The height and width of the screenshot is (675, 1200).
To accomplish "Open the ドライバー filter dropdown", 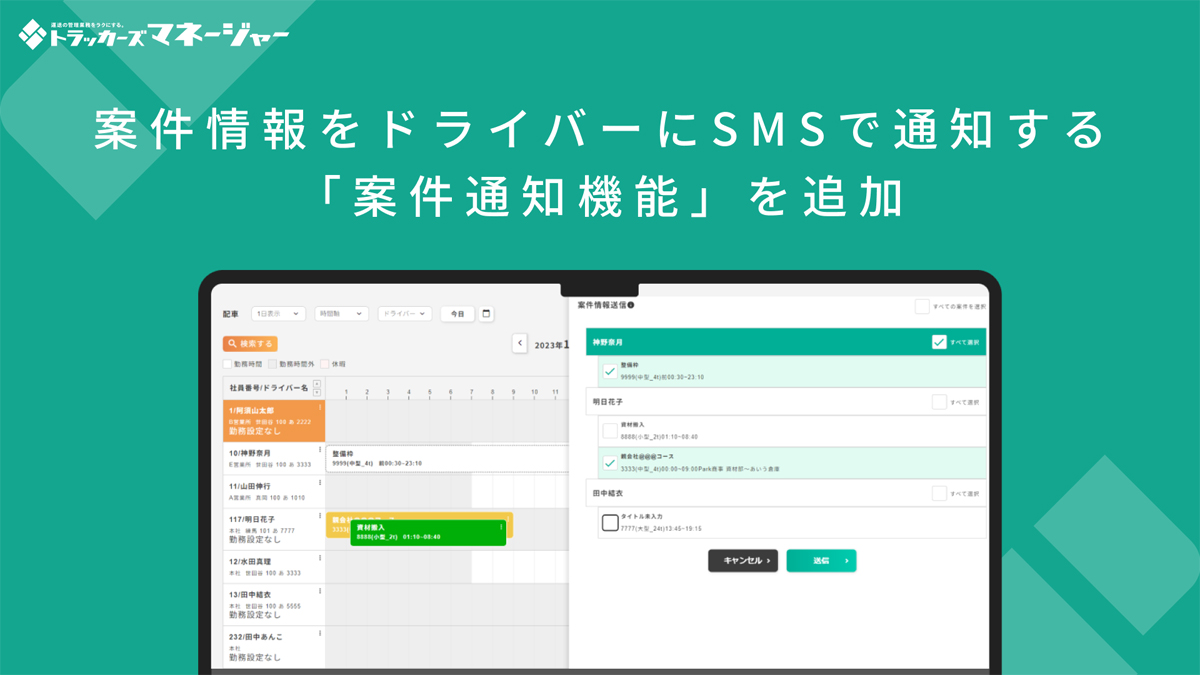I will click(x=404, y=314).
